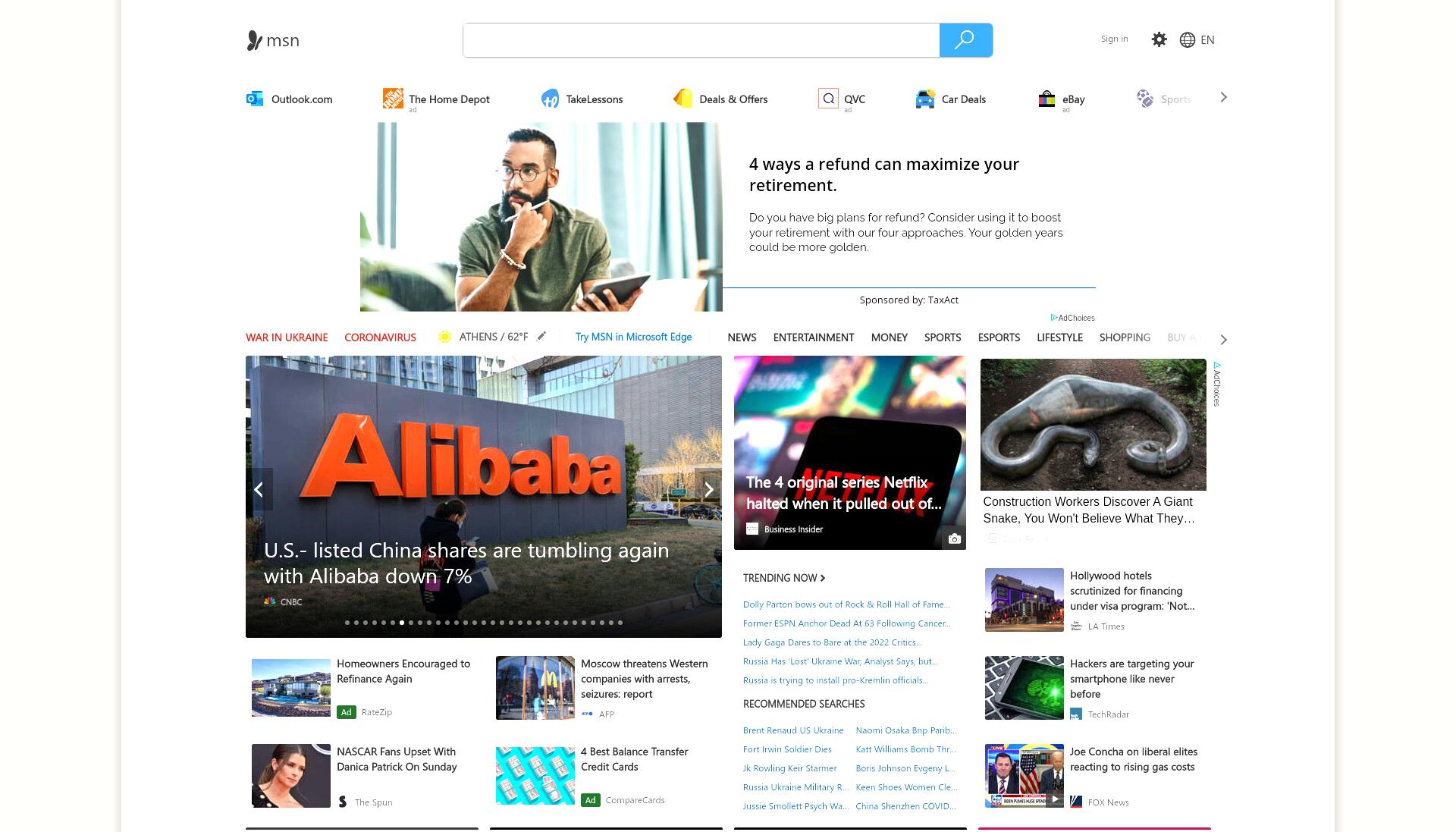Go to the previous carousel slide
The width and height of the screenshot is (1456, 832).
pyautogui.click(x=259, y=490)
